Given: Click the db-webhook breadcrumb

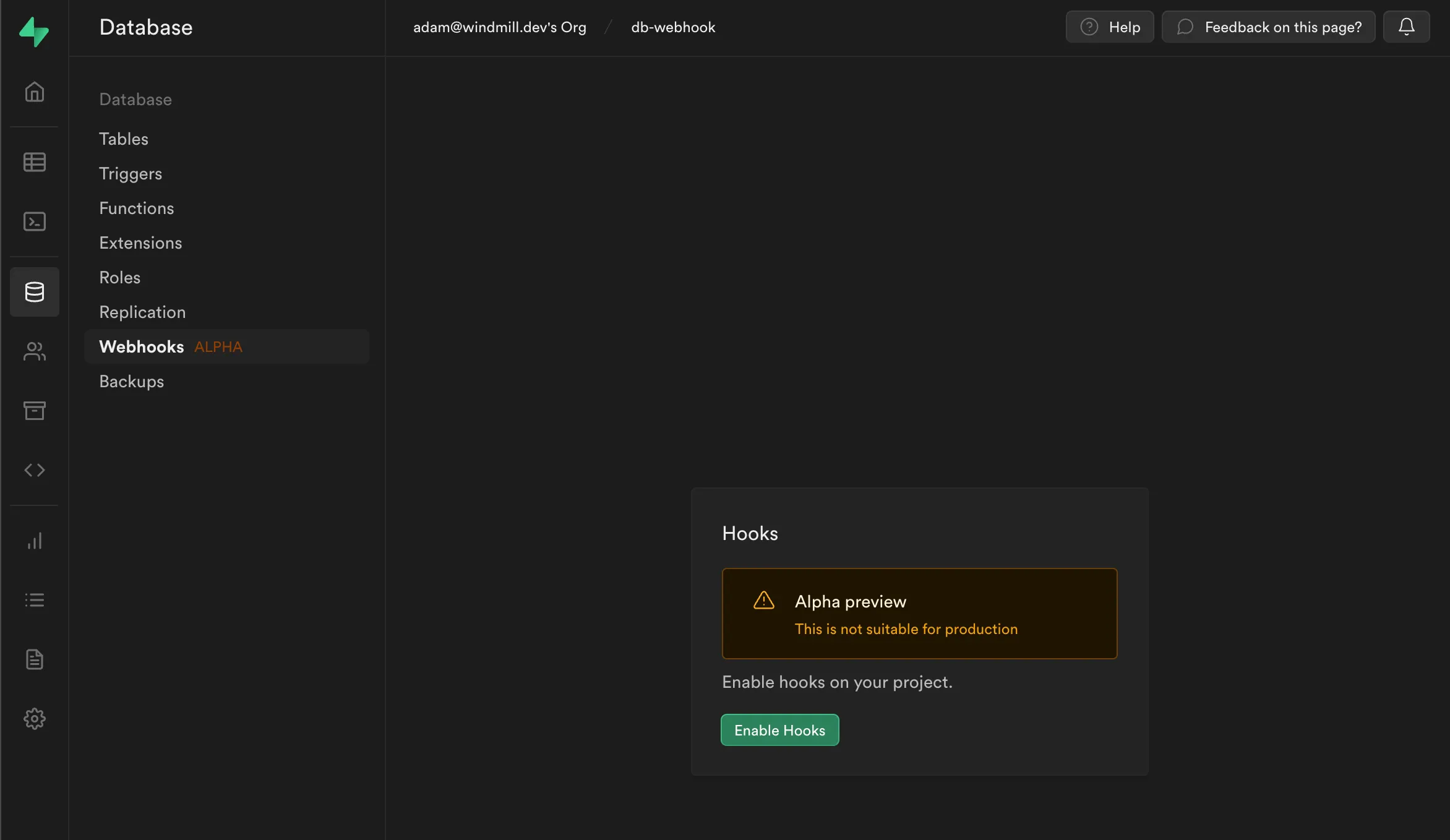Looking at the screenshot, I should click(672, 27).
